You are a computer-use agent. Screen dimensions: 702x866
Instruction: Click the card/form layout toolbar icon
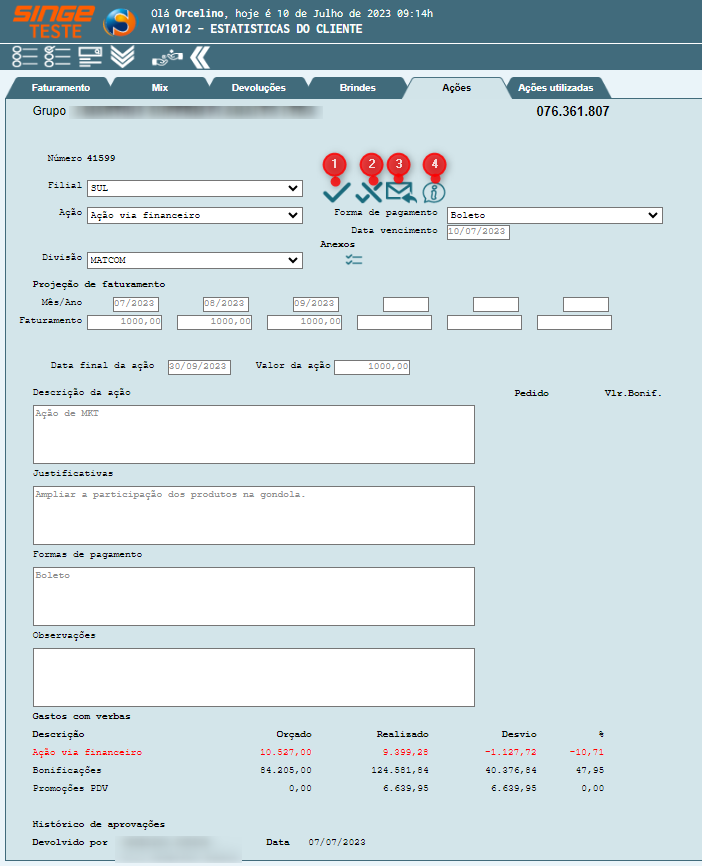click(91, 57)
